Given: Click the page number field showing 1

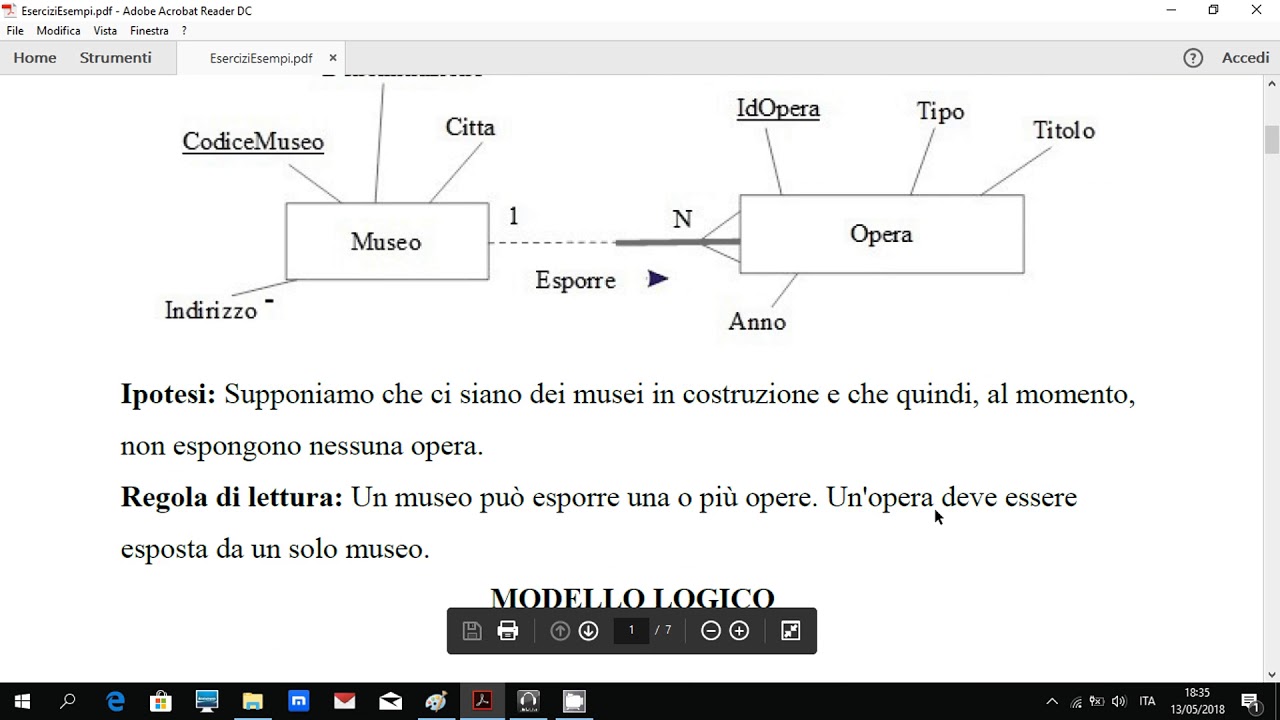Looking at the screenshot, I should coord(631,630).
